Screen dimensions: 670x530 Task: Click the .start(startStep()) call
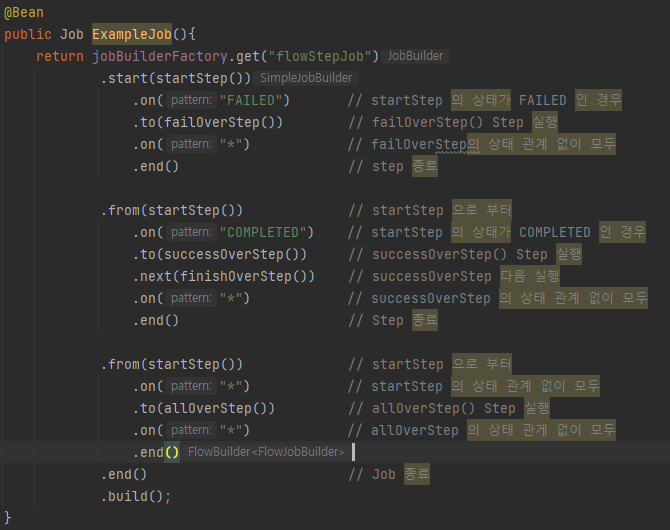176,79
